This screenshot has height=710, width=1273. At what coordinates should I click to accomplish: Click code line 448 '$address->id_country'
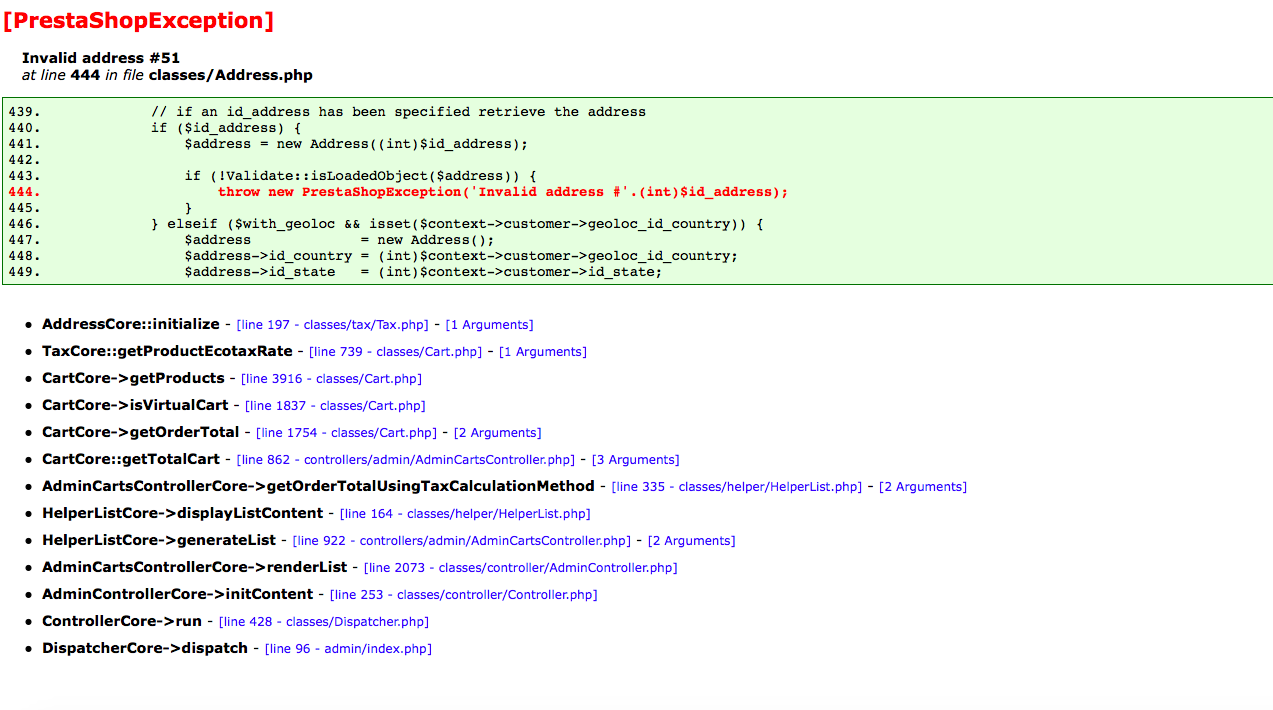pos(461,256)
